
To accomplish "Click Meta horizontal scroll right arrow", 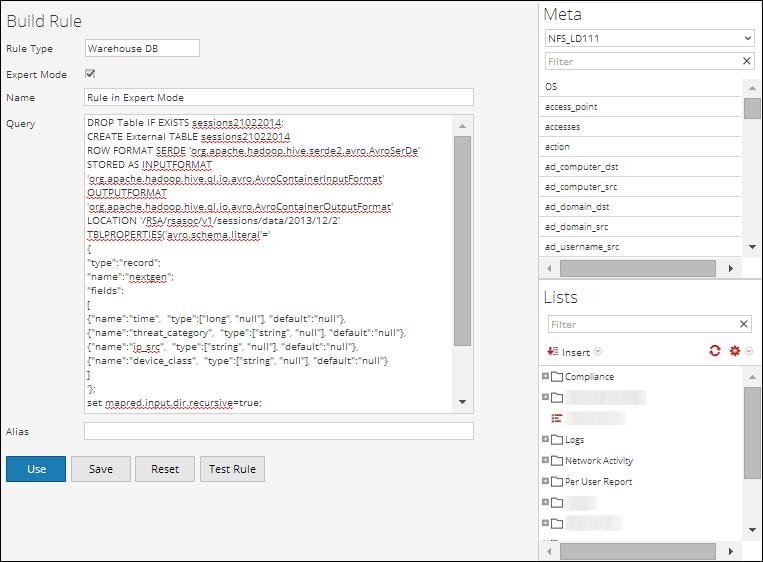I will point(730,269).
